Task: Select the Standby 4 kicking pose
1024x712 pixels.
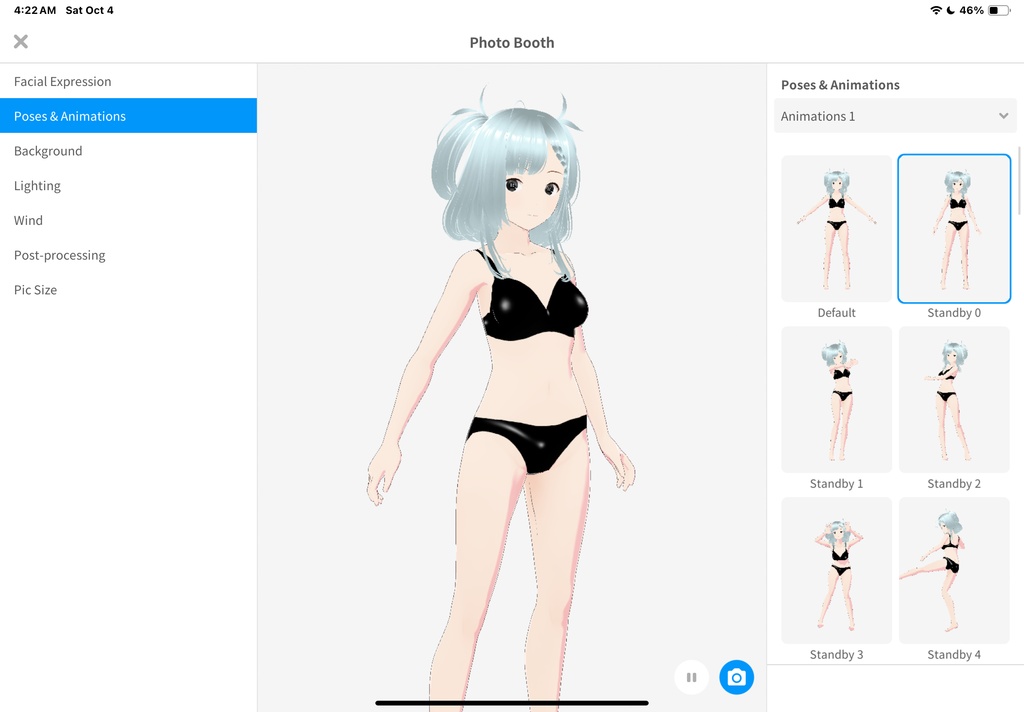Action: 953,570
